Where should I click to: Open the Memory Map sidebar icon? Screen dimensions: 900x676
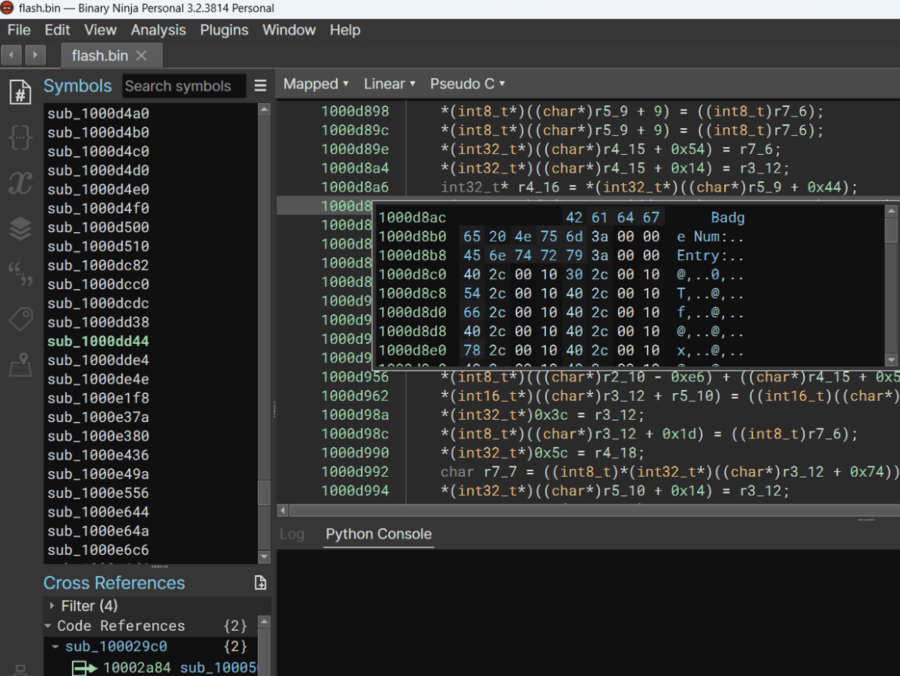pos(20,366)
